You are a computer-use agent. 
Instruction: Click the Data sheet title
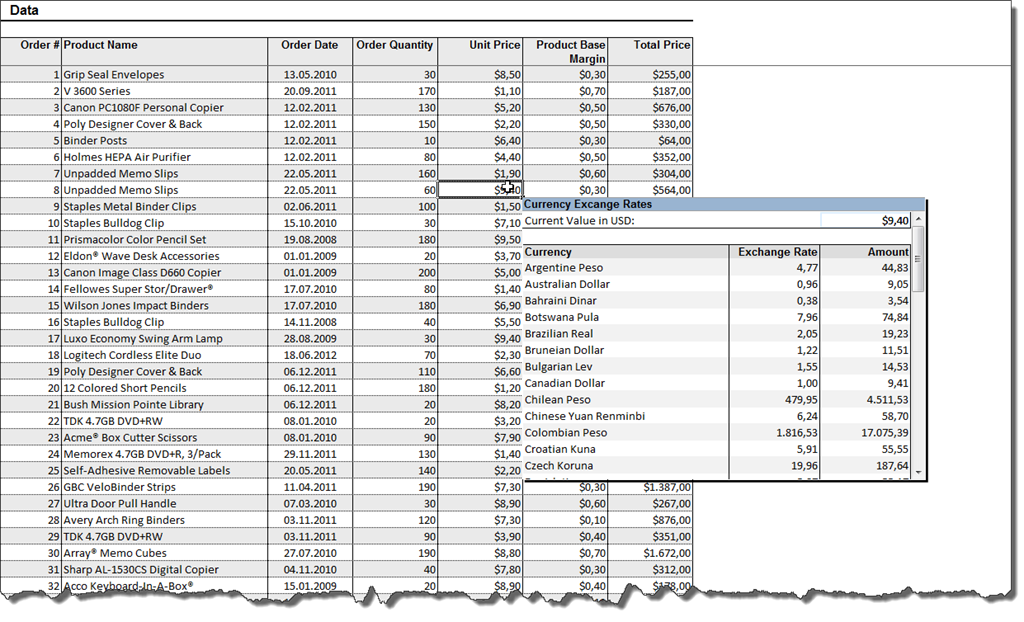tap(24, 10)
